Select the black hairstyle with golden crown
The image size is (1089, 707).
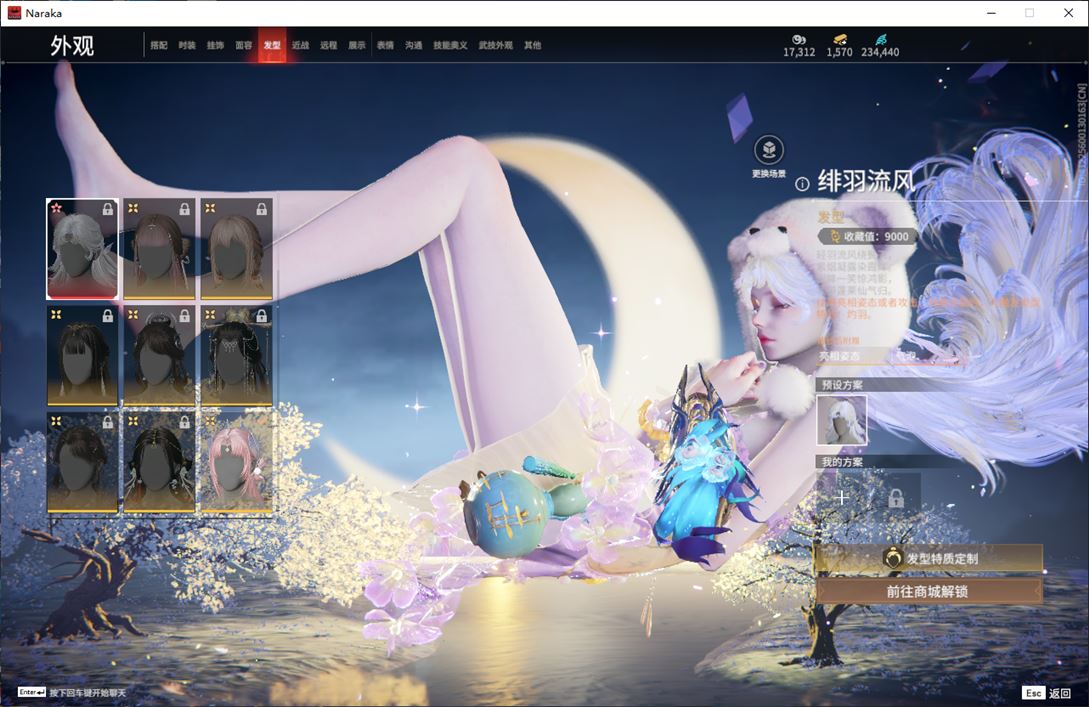(x=236, y=356)
